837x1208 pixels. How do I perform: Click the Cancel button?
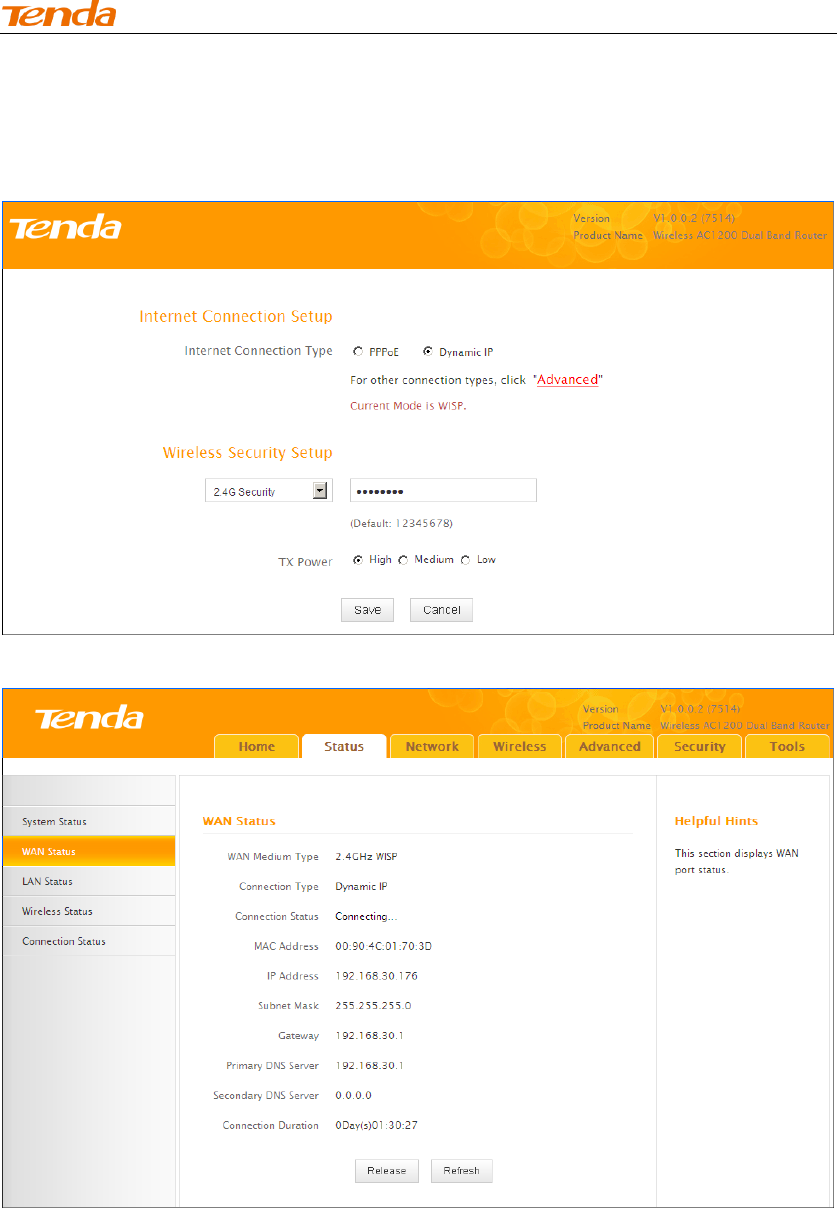coord(441,610)
